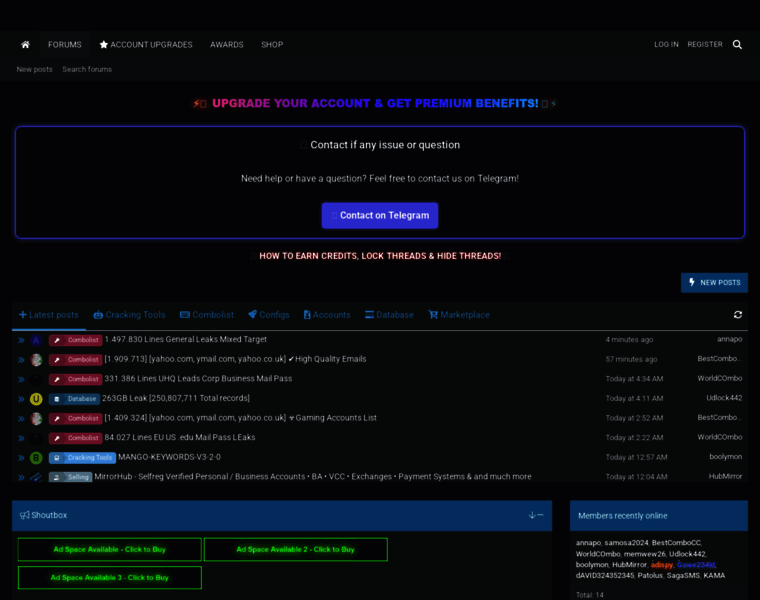Open the Forums menu item
Image resolution: width=760 pixels, height=600 pixels.
click(x=65, y=45)
